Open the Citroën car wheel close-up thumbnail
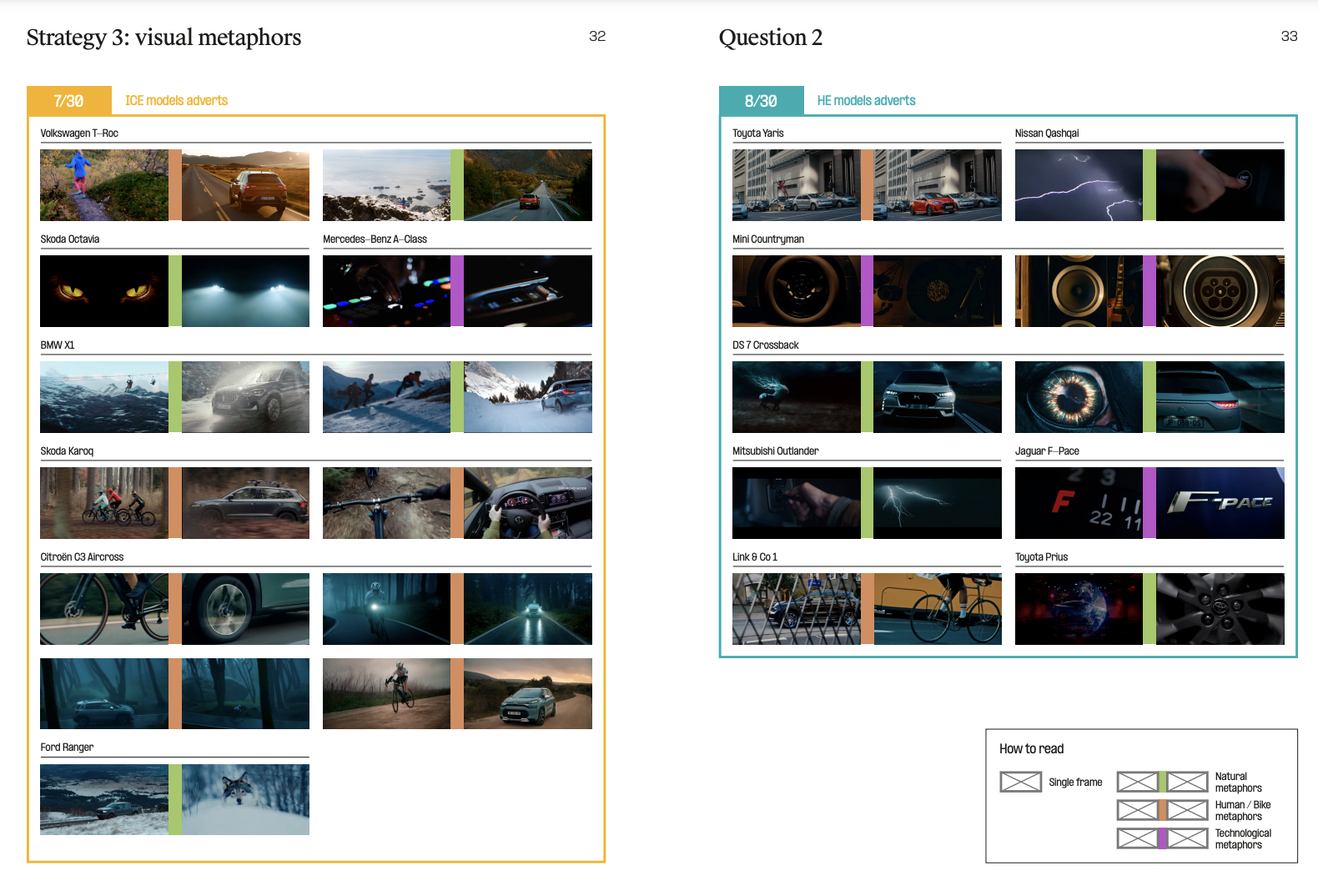This screenshot has width=1318, height=896. pyautogui.click(x=245, y=609)
